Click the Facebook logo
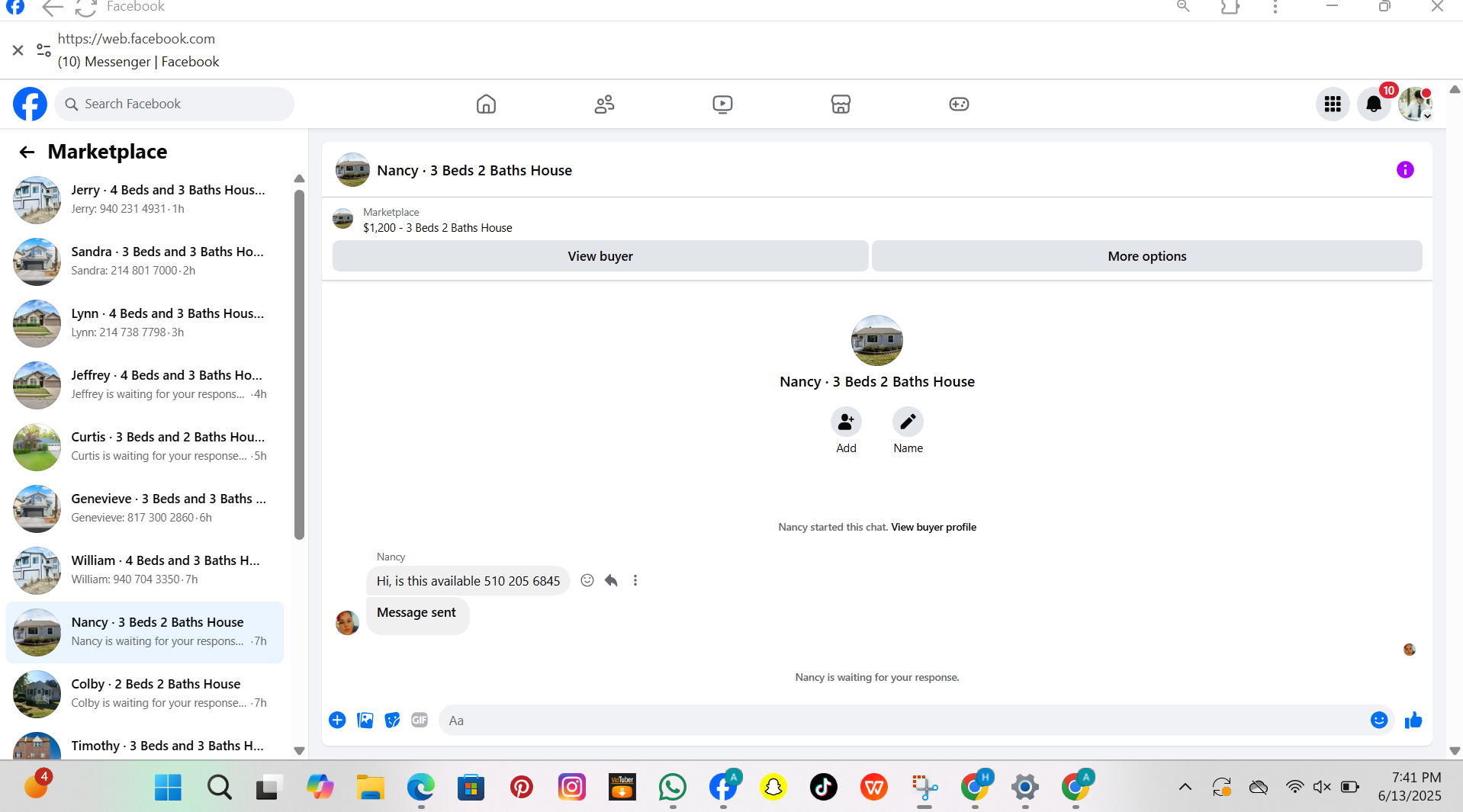1463x812 pixels. [30, 104]
